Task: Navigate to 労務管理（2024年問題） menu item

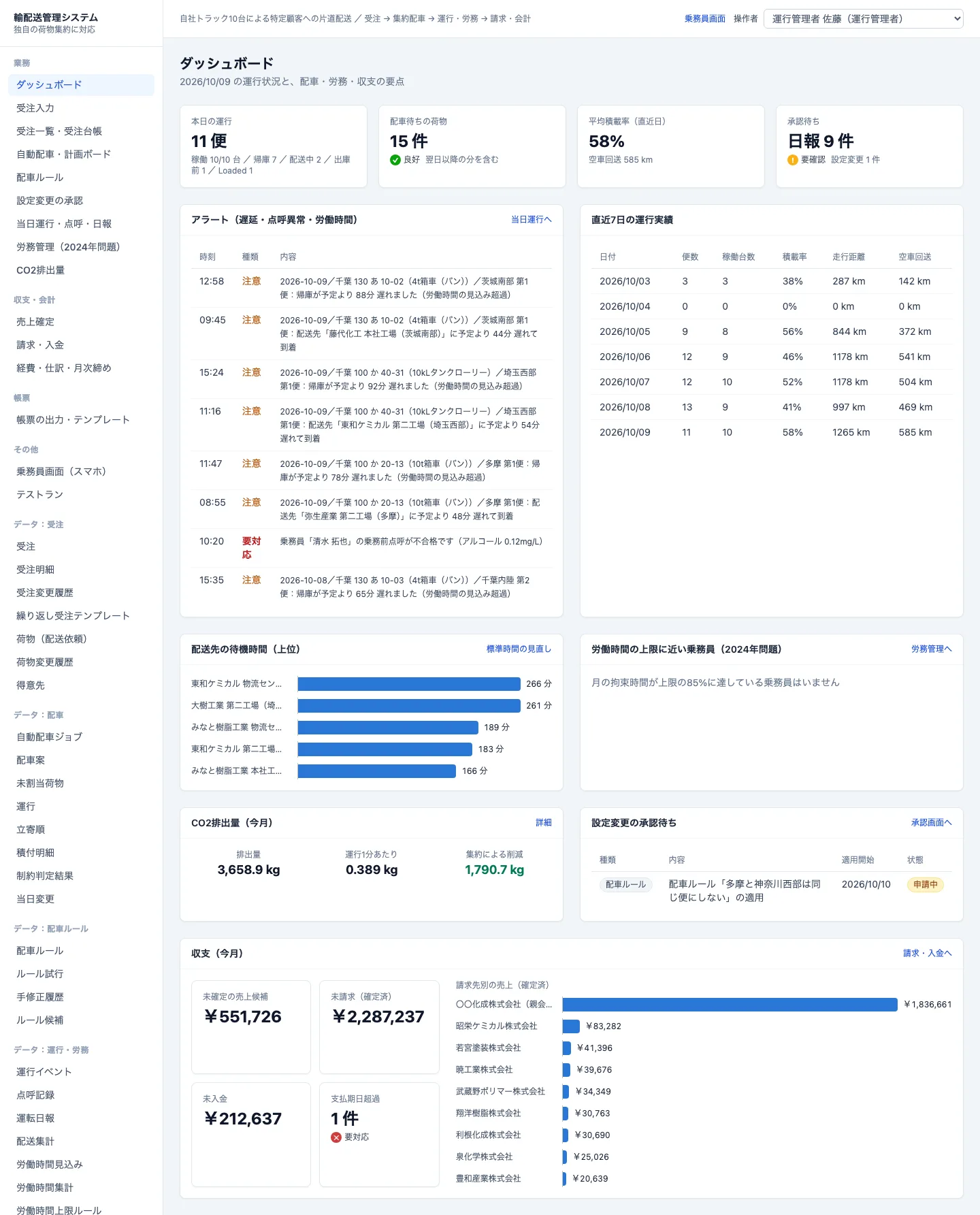Action: [81, 247]
